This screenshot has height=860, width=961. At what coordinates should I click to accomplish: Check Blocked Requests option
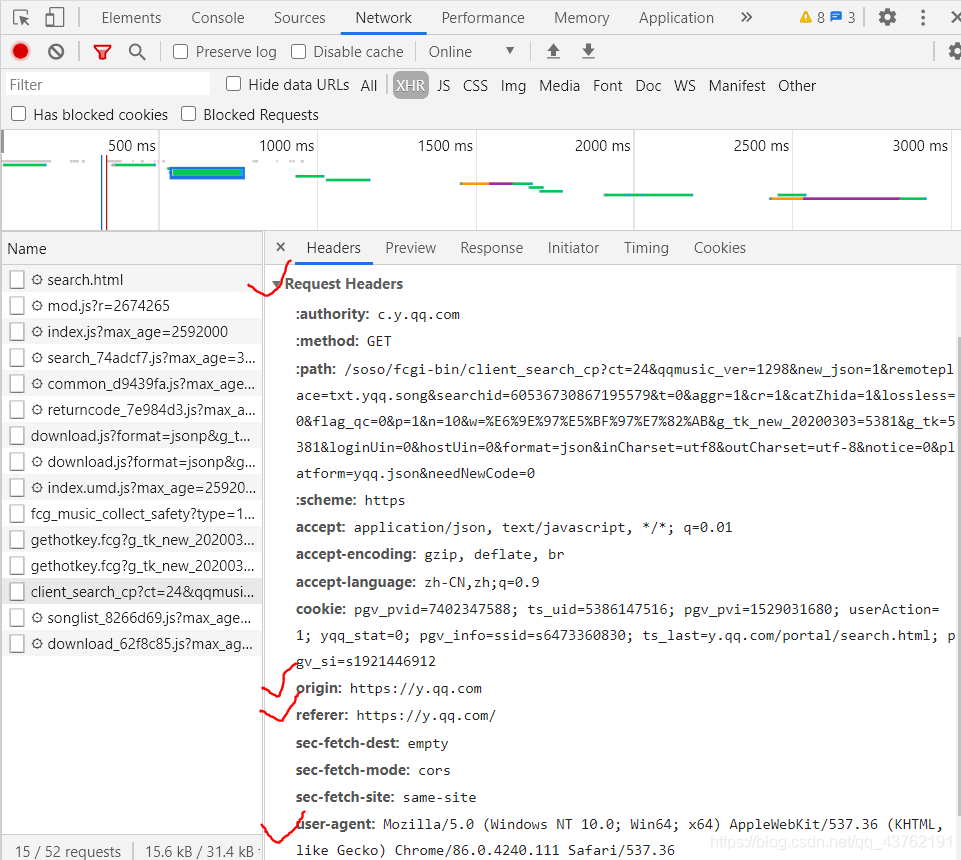click(189, 114)
